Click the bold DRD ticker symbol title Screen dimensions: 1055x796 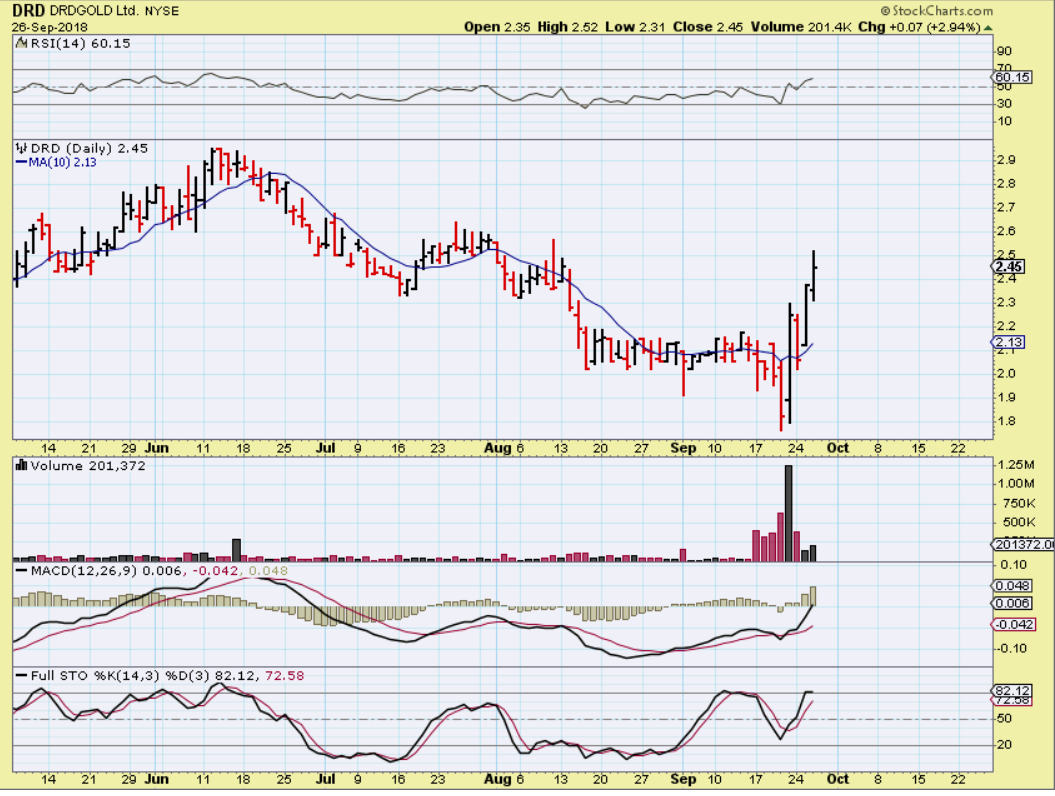coord(28,9)
